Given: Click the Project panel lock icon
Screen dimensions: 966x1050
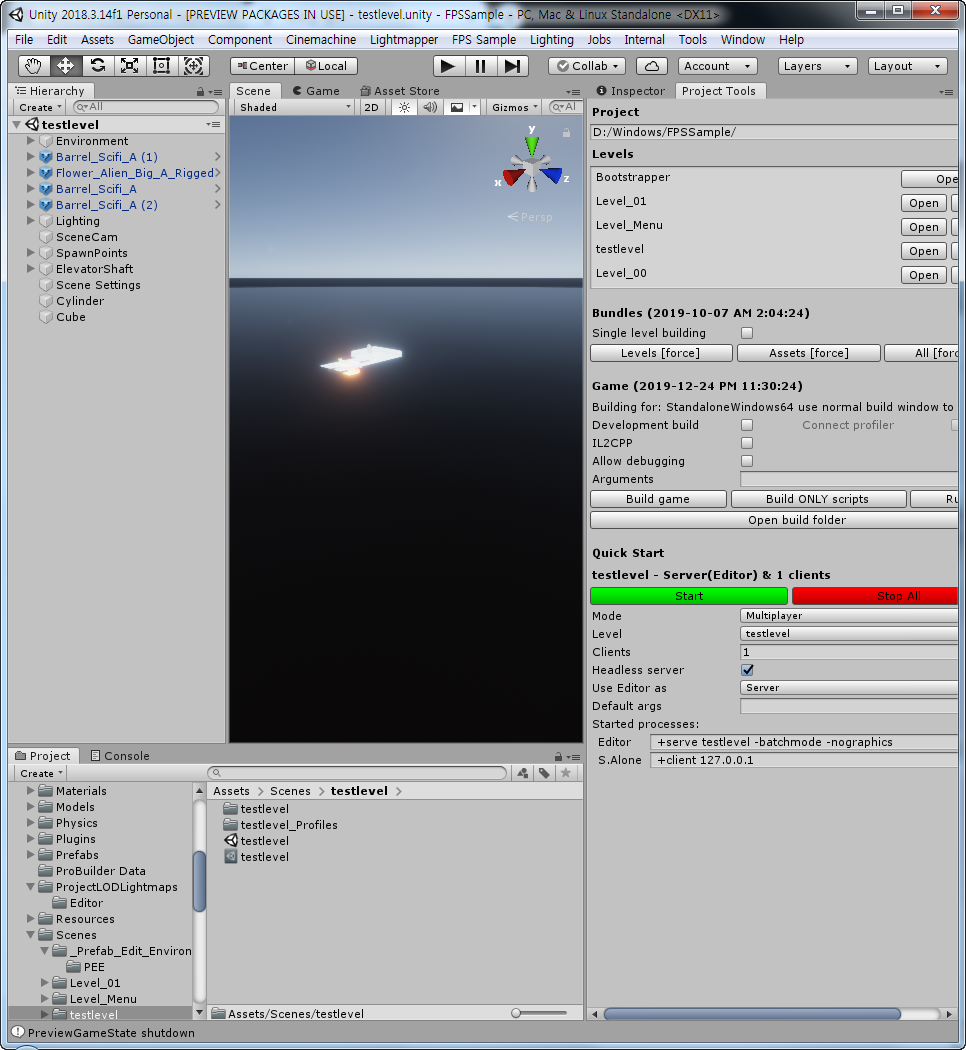Looking at the screenshot, I should click(x=558, y=757).
